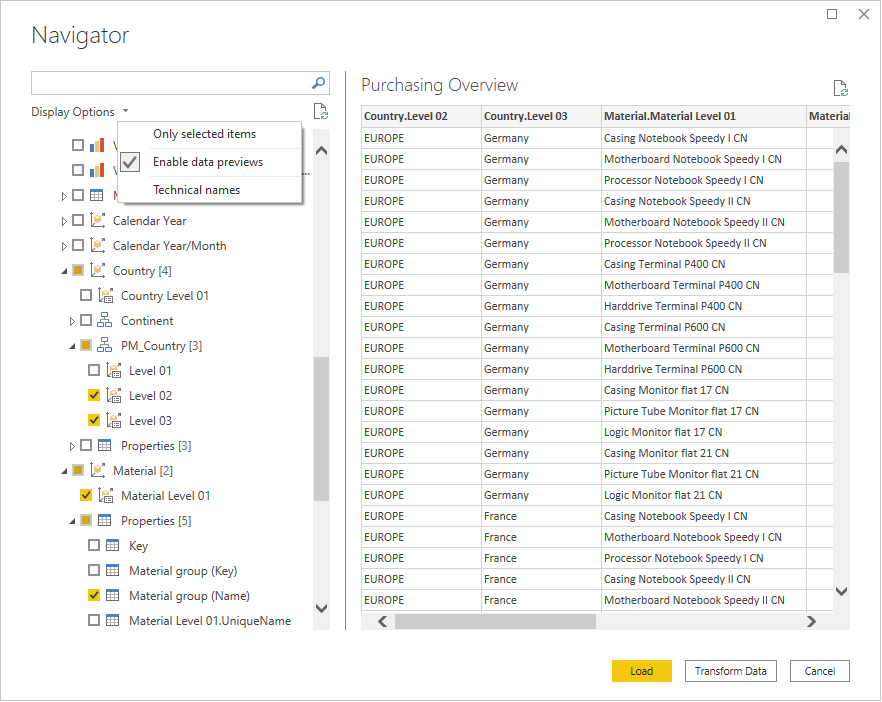
Task: Click the Transform Data button
Action: coord(730,671)
